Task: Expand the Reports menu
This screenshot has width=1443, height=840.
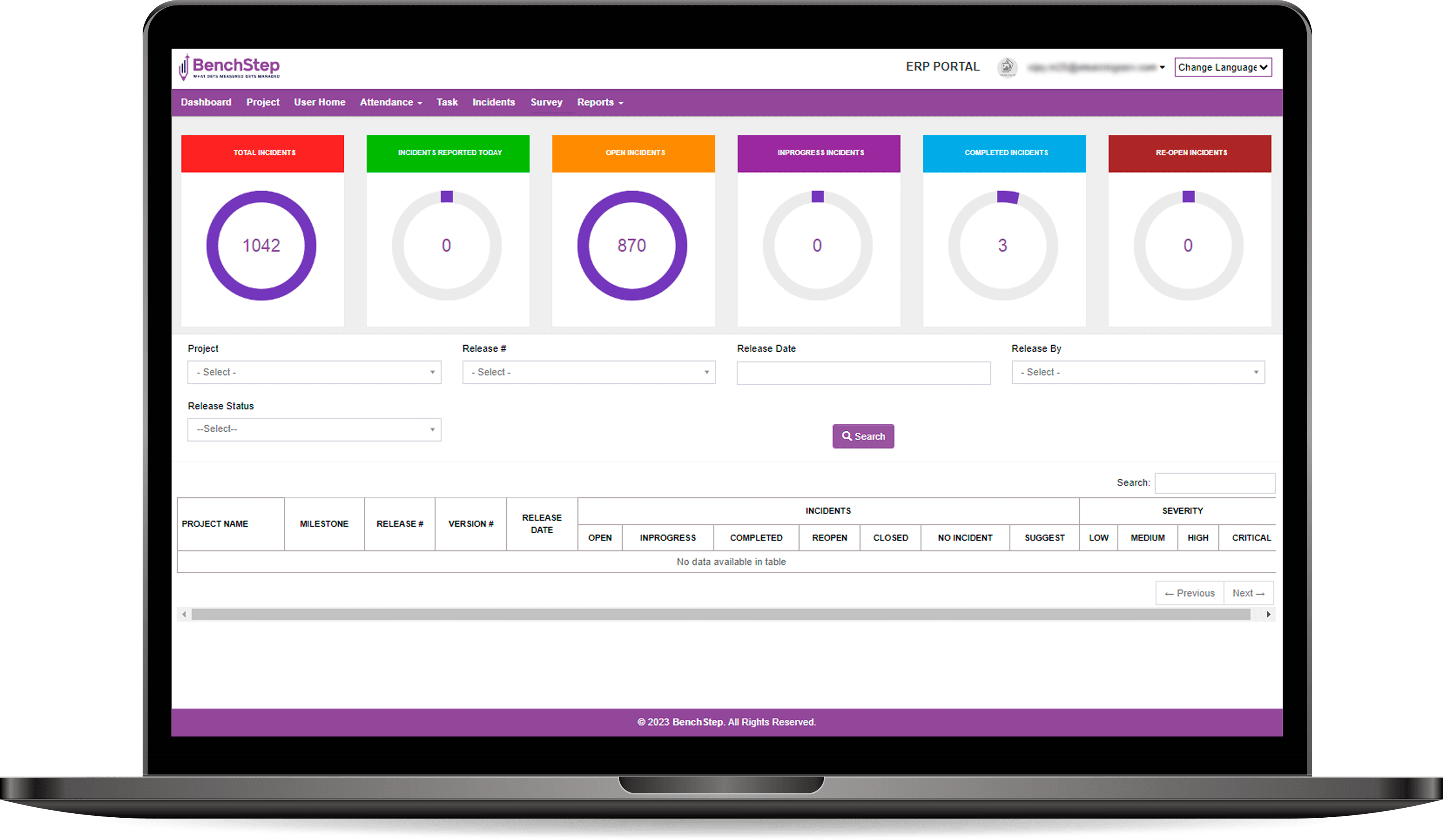Action: point(600,102)
